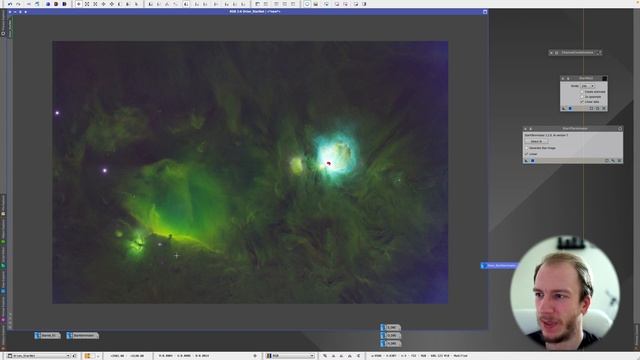
Task: Click the bottom of three stacked process icons
Action: click(391, 343)
